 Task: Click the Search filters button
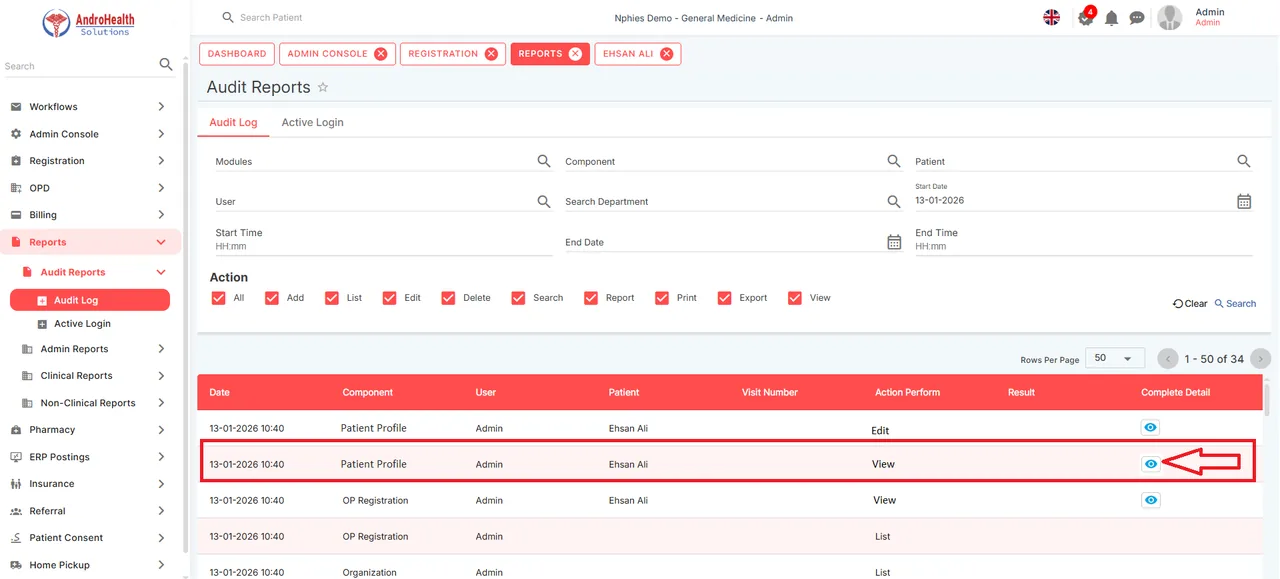[x=1235, y=304]
